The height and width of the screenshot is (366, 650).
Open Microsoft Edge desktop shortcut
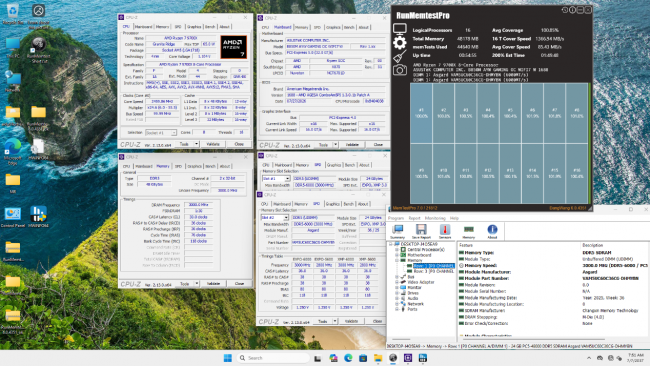pyautogui.click(x=13, y=151)
